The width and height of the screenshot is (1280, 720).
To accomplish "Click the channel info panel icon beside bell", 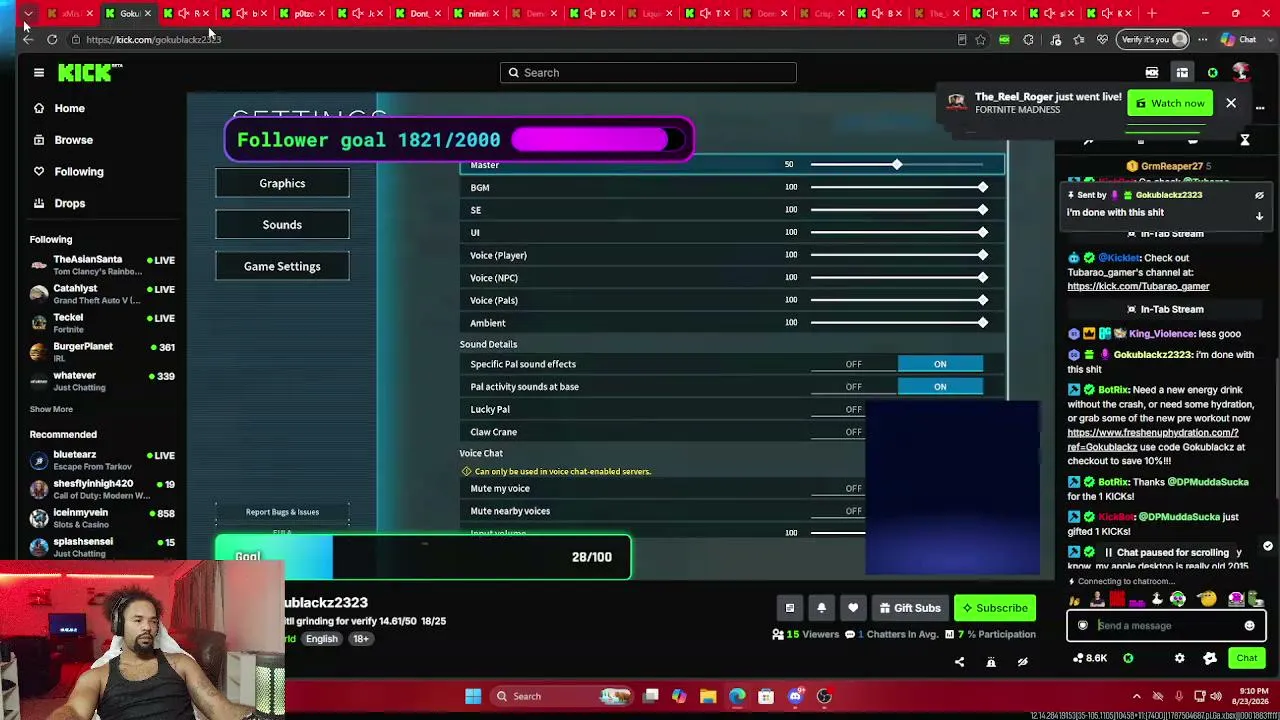I will point(789,608).
